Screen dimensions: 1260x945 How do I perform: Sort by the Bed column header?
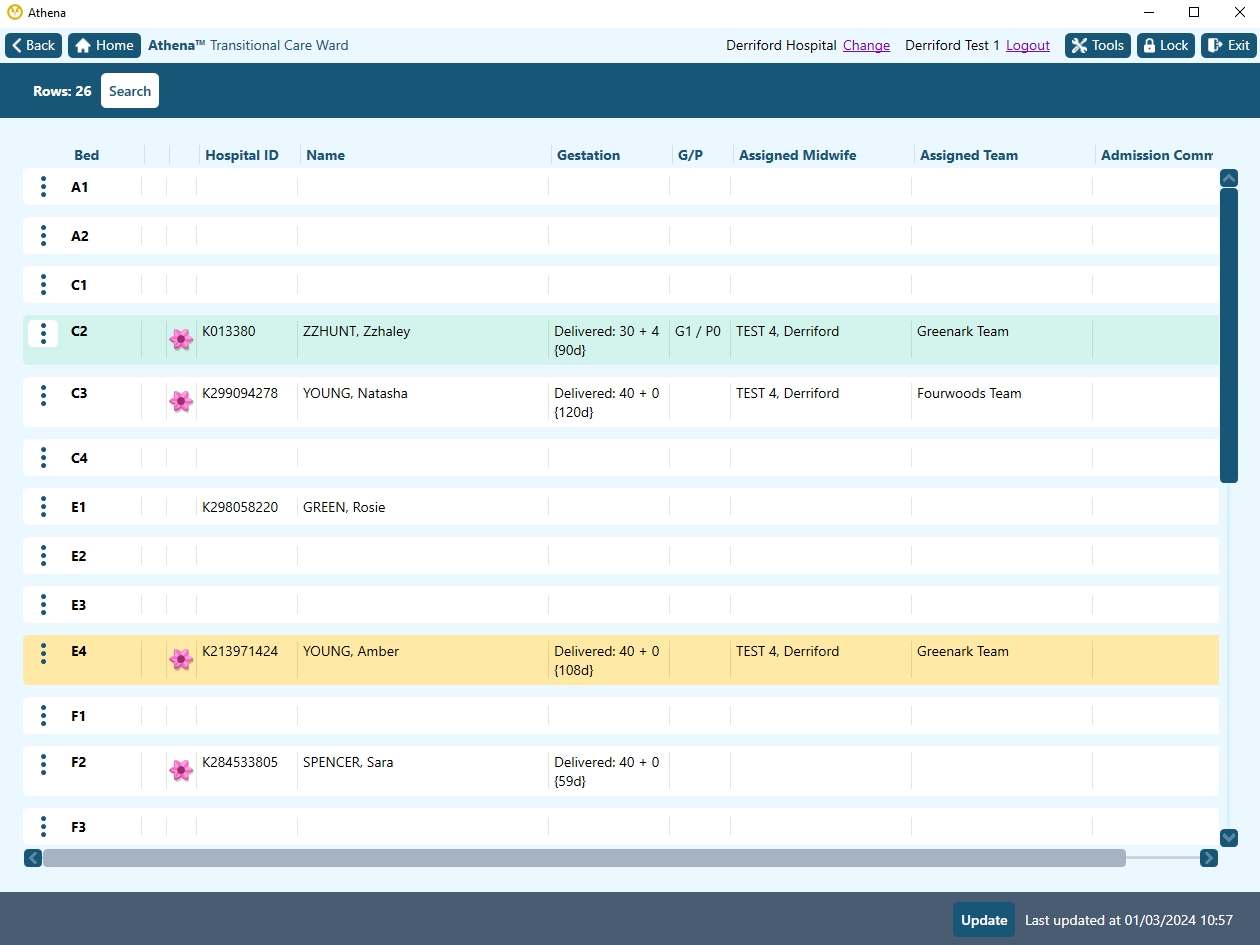point(87,155)
